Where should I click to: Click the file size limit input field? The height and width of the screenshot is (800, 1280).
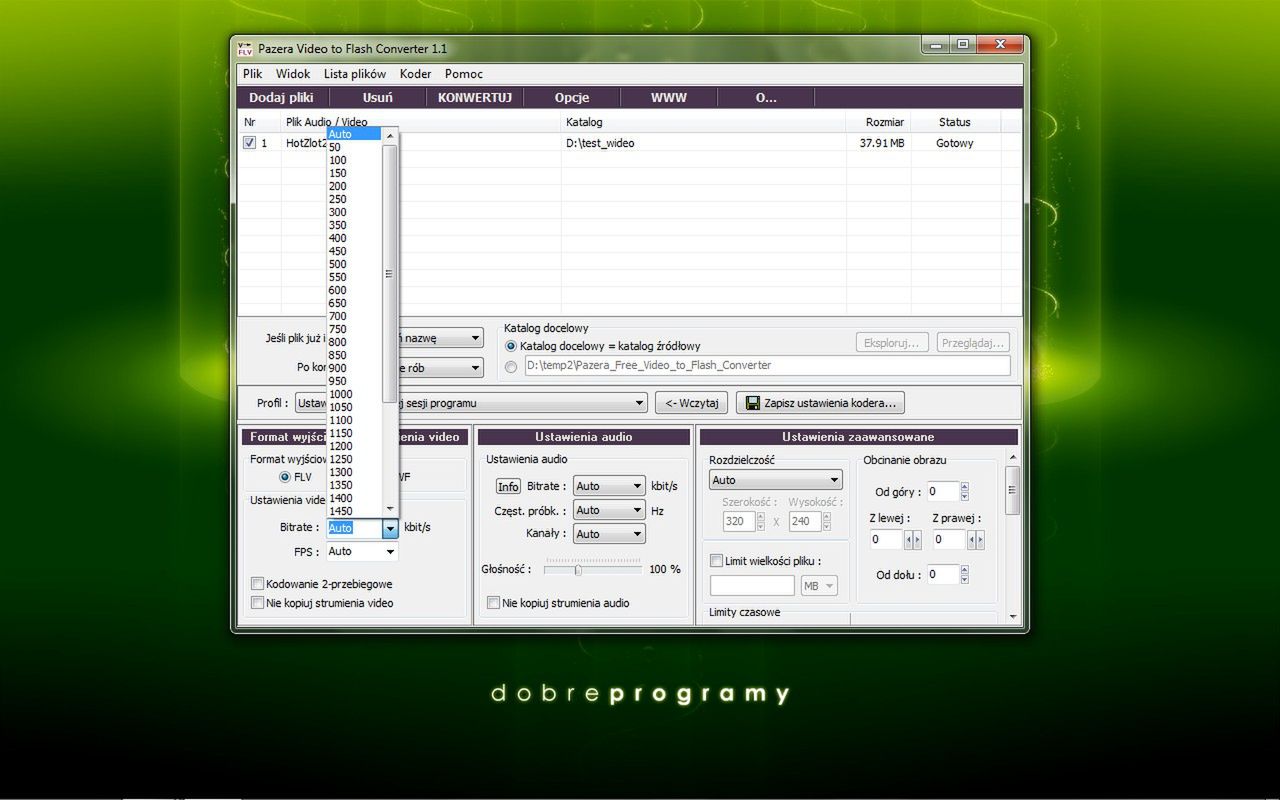click(752, 586)
